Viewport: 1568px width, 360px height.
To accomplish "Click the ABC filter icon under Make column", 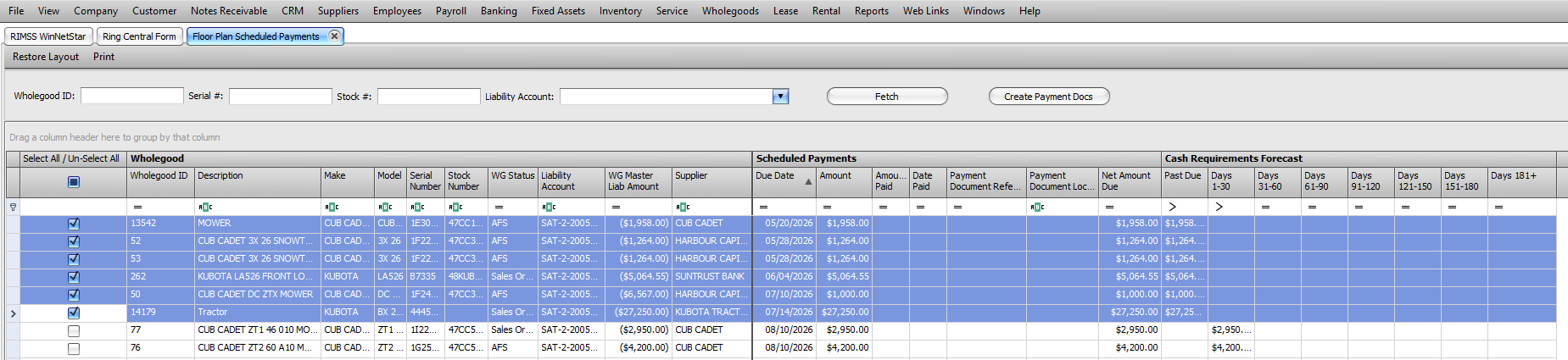I will click(332, 207).
